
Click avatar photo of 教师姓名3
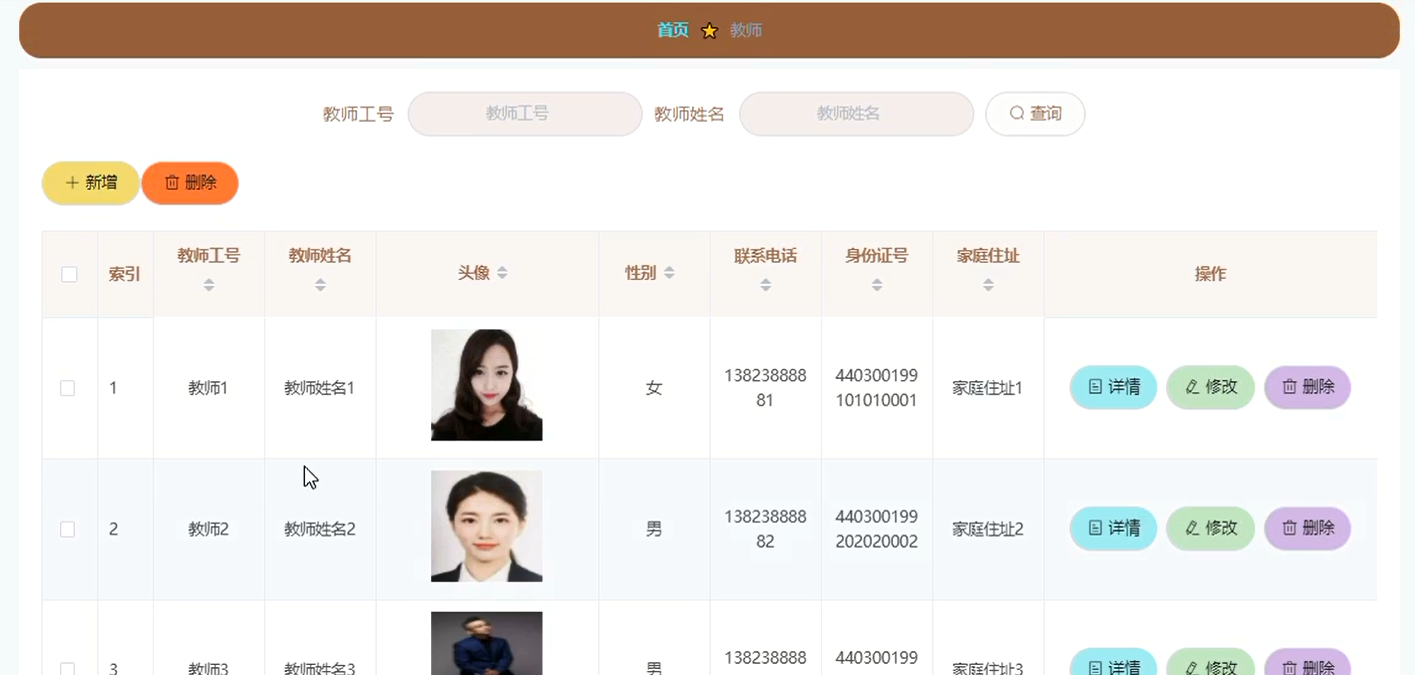point(487,643)
